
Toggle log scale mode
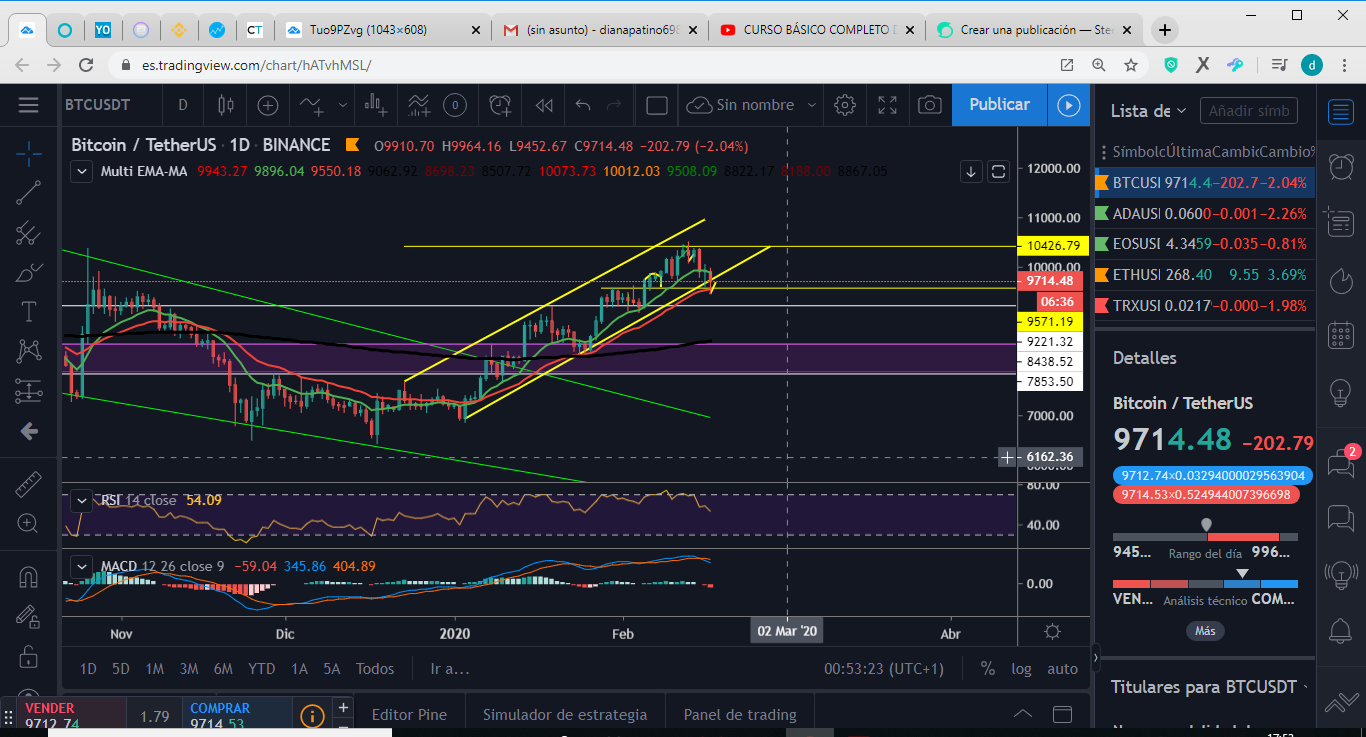click(1021, 669)
